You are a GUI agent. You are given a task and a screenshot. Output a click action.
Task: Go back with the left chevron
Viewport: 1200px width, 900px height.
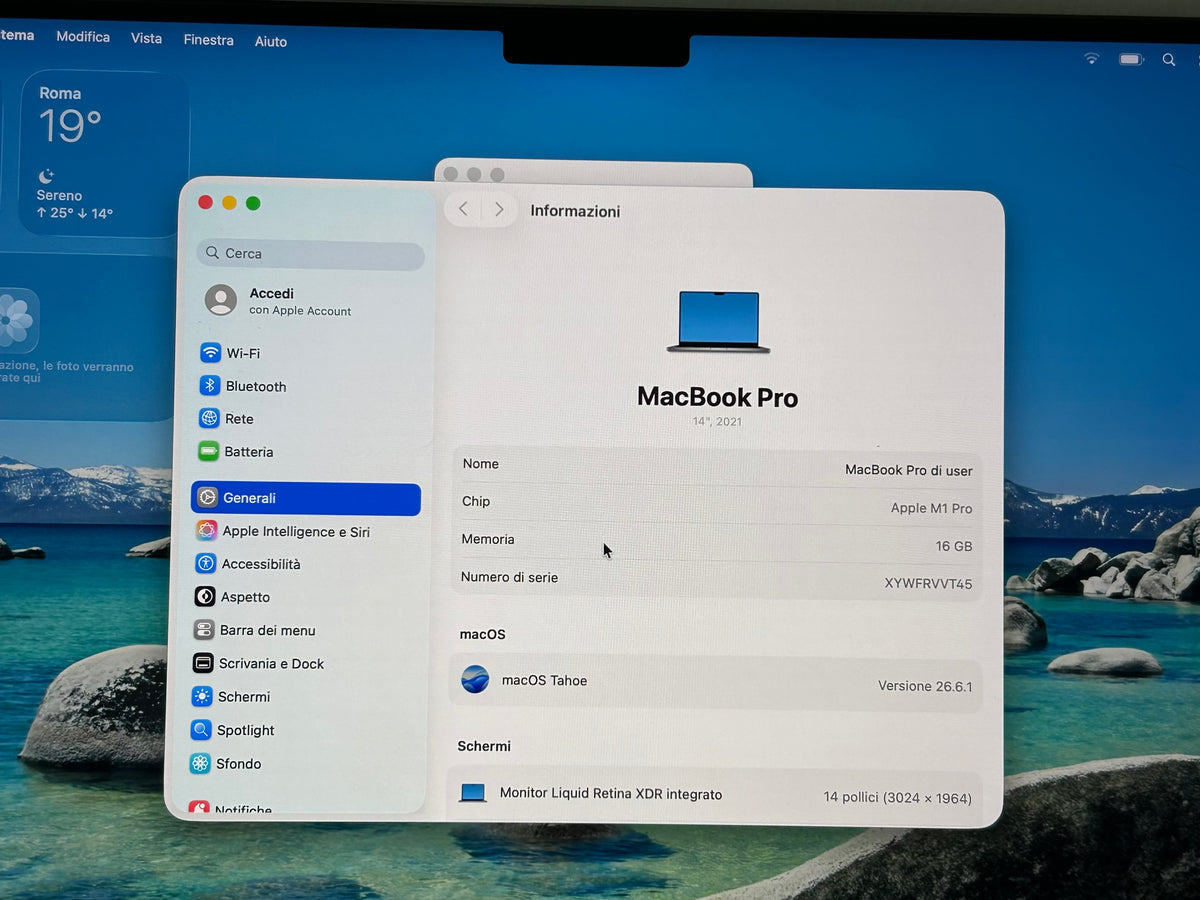[x=463, y=209]
